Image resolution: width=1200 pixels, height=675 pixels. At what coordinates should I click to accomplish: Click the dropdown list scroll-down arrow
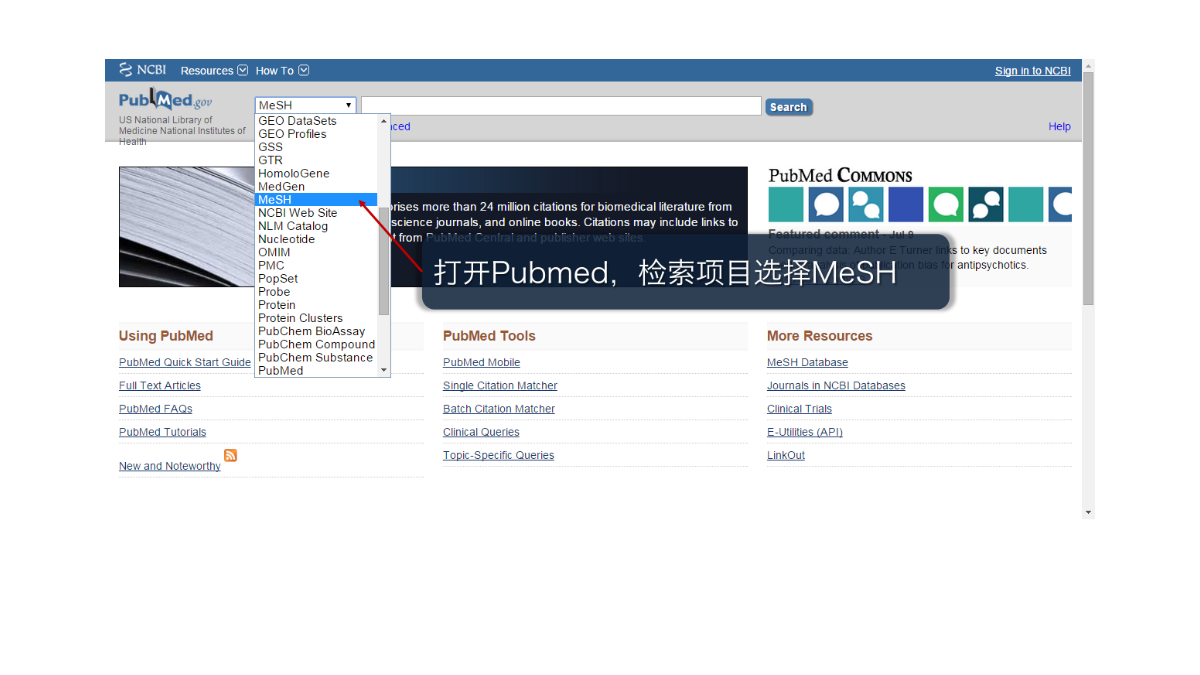(x=384, y=370)
